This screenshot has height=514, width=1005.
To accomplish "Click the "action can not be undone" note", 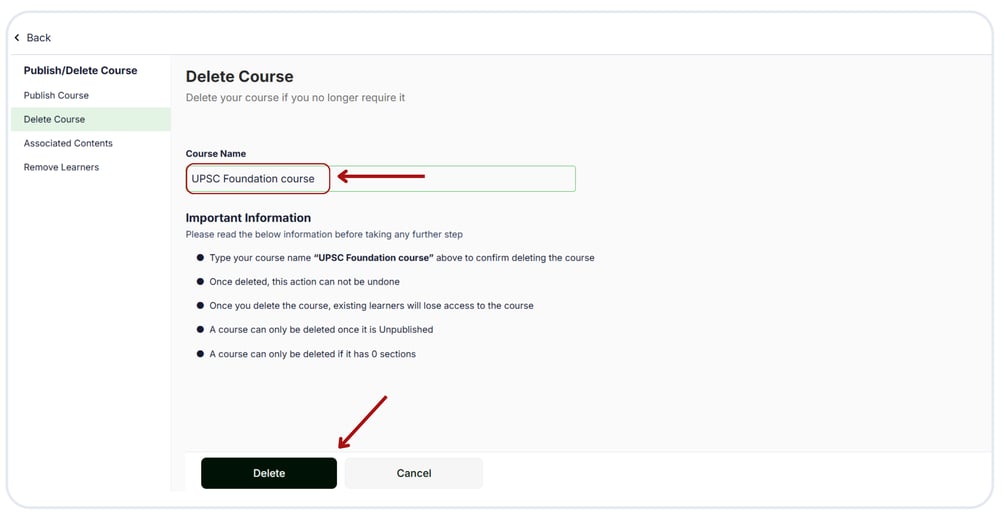I will click(304, 282).
